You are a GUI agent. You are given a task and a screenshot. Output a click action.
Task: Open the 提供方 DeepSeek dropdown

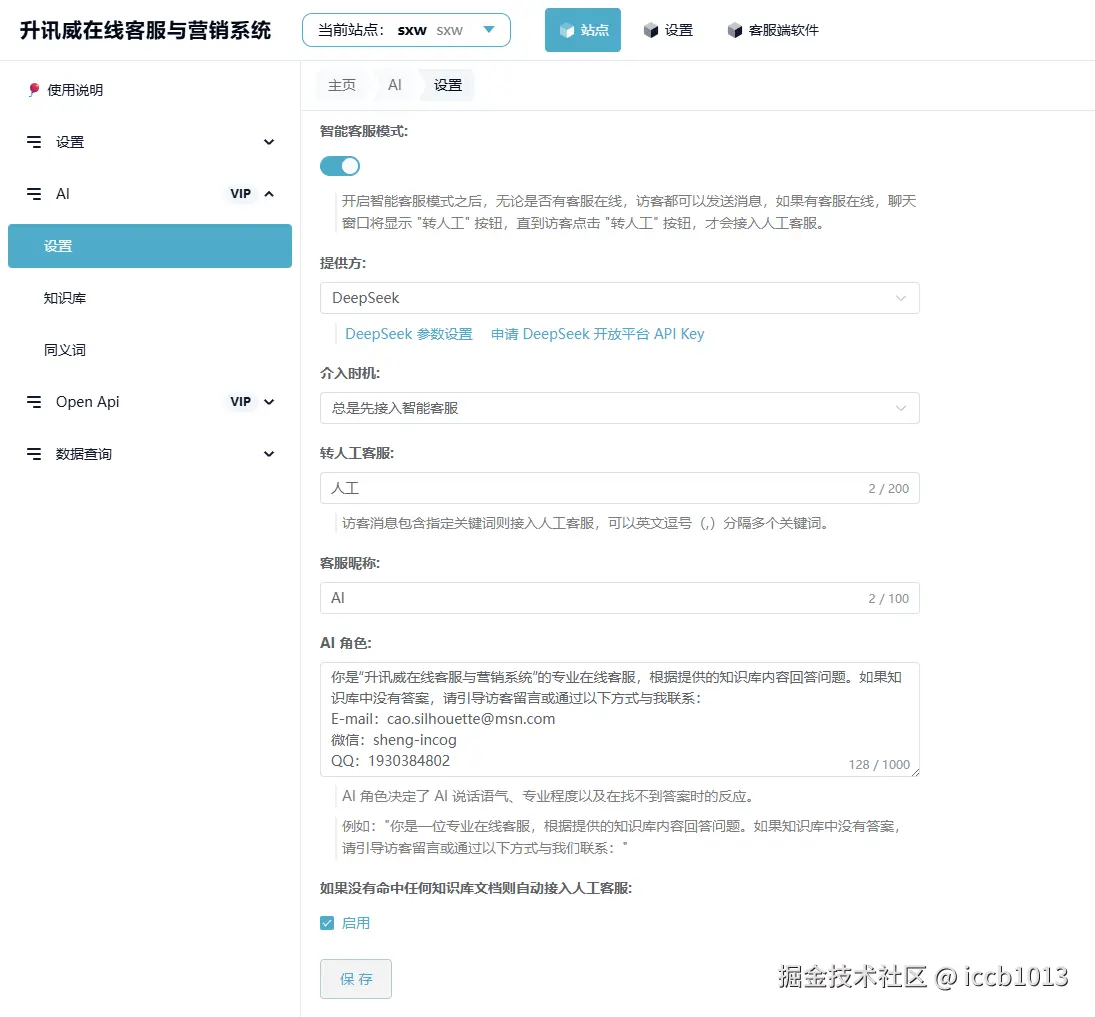(619, 298)
